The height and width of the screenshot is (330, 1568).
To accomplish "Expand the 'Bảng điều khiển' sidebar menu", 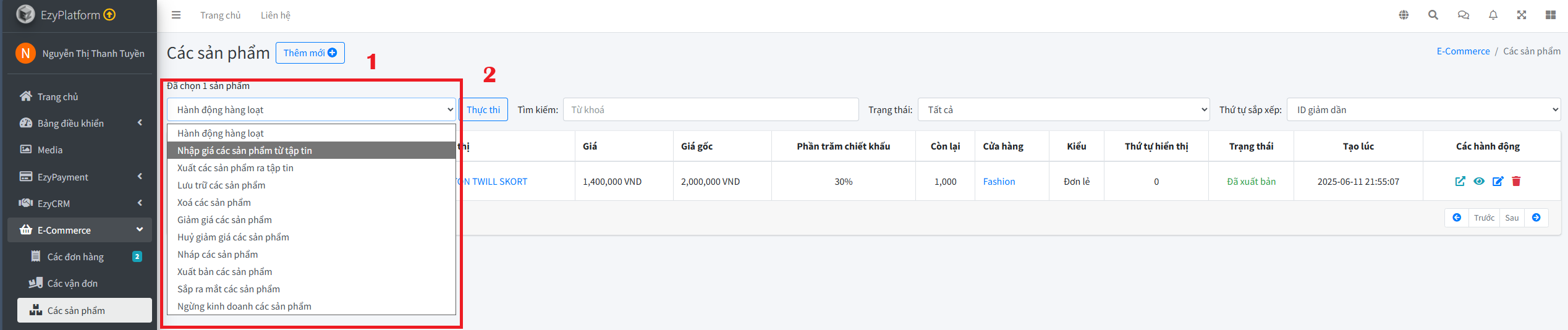I will 79,124.
